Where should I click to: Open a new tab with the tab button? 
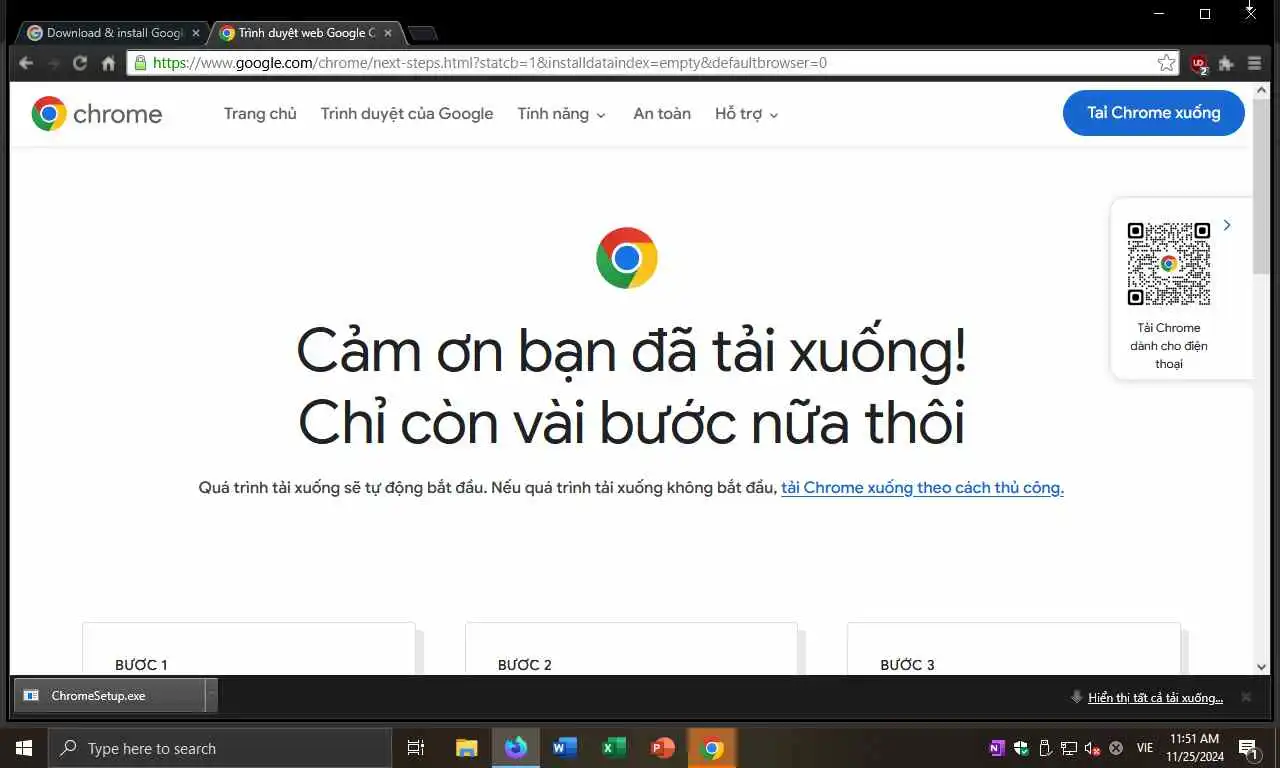coord(423,33)
